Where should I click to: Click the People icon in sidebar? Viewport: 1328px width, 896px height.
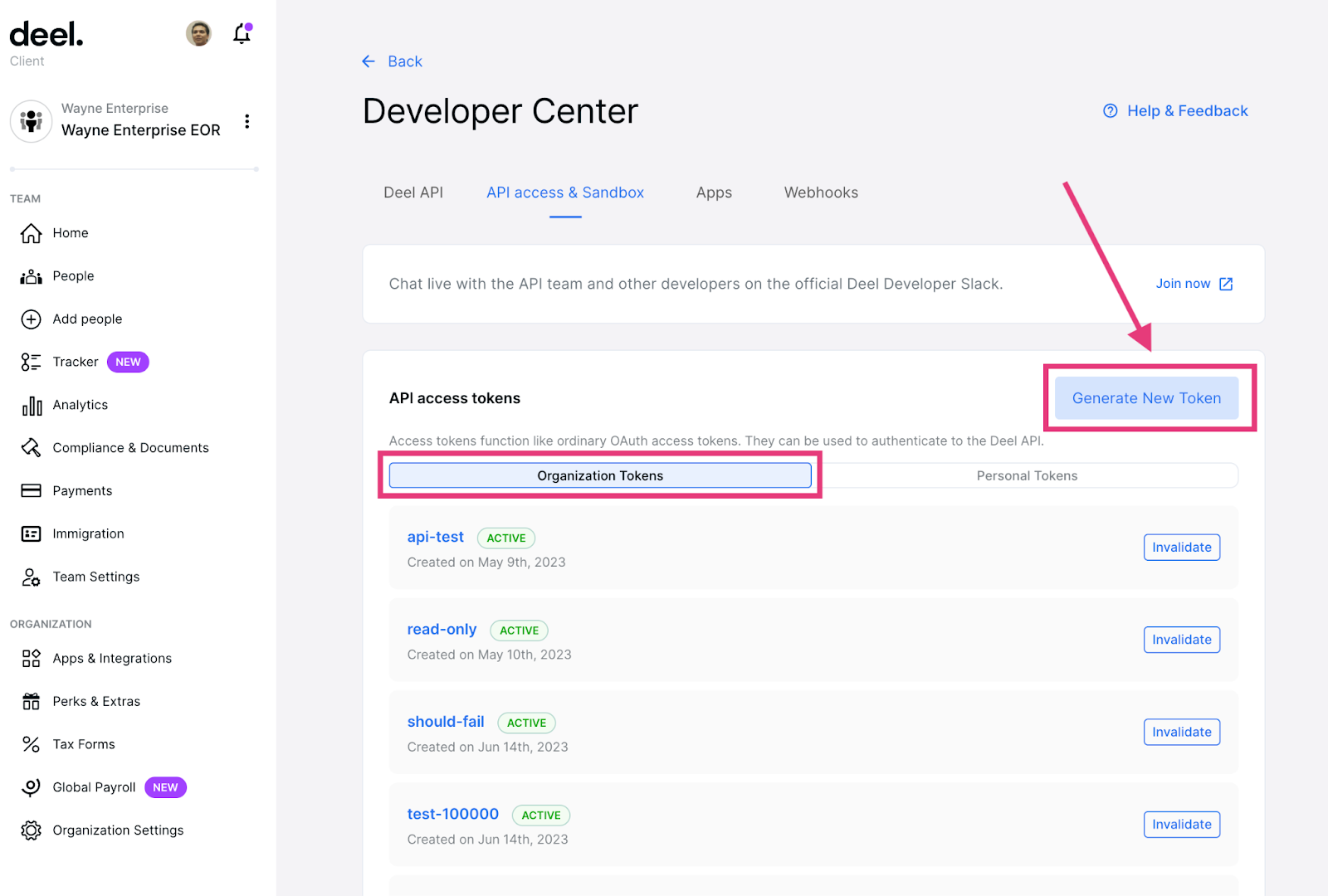[x=31, y=276]
